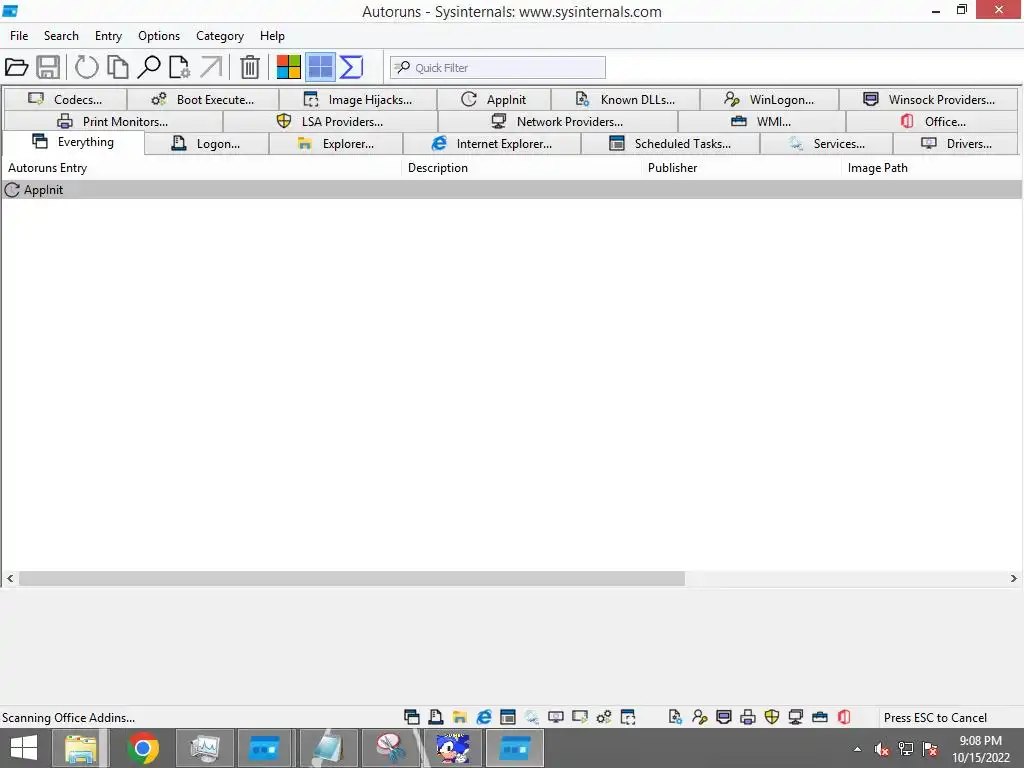
Task: Switch to the Codecs tab
Action: tap(65, 99)
